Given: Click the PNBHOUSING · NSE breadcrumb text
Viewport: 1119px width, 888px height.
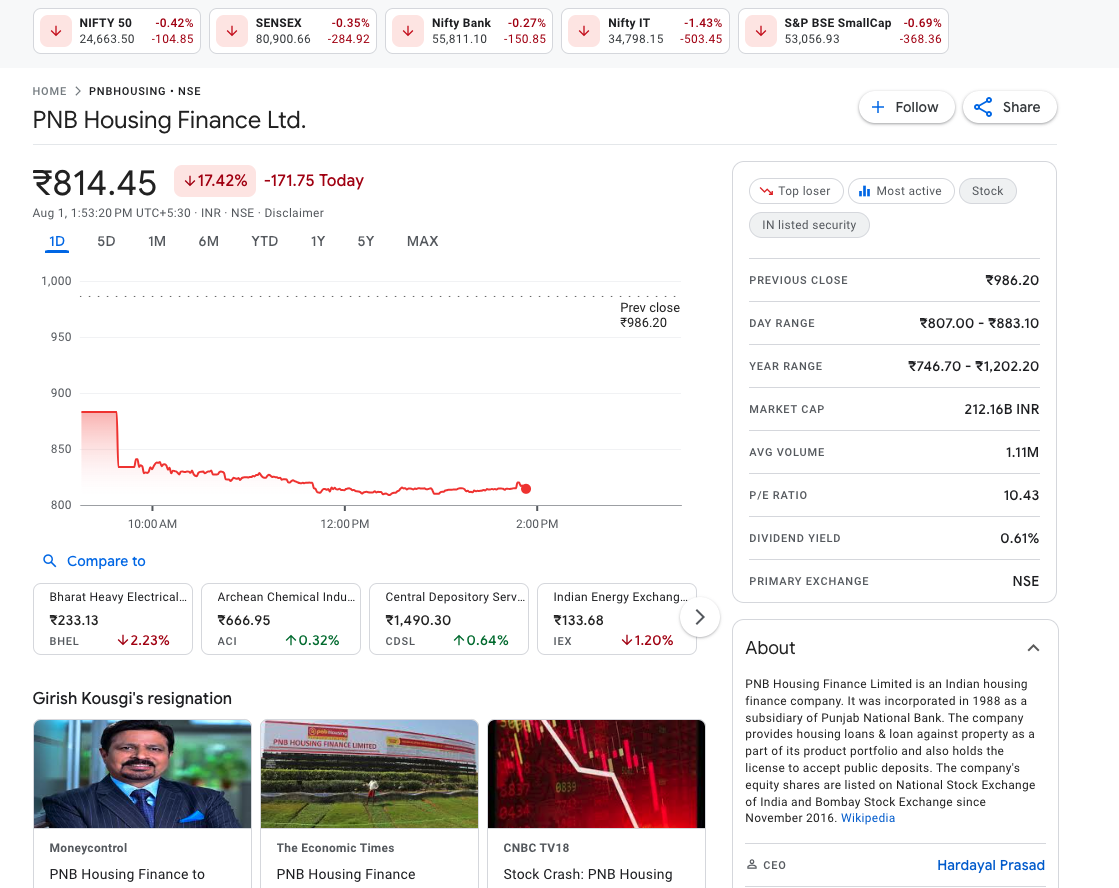Looking at the screenshot, I should (x=145, y=91).
